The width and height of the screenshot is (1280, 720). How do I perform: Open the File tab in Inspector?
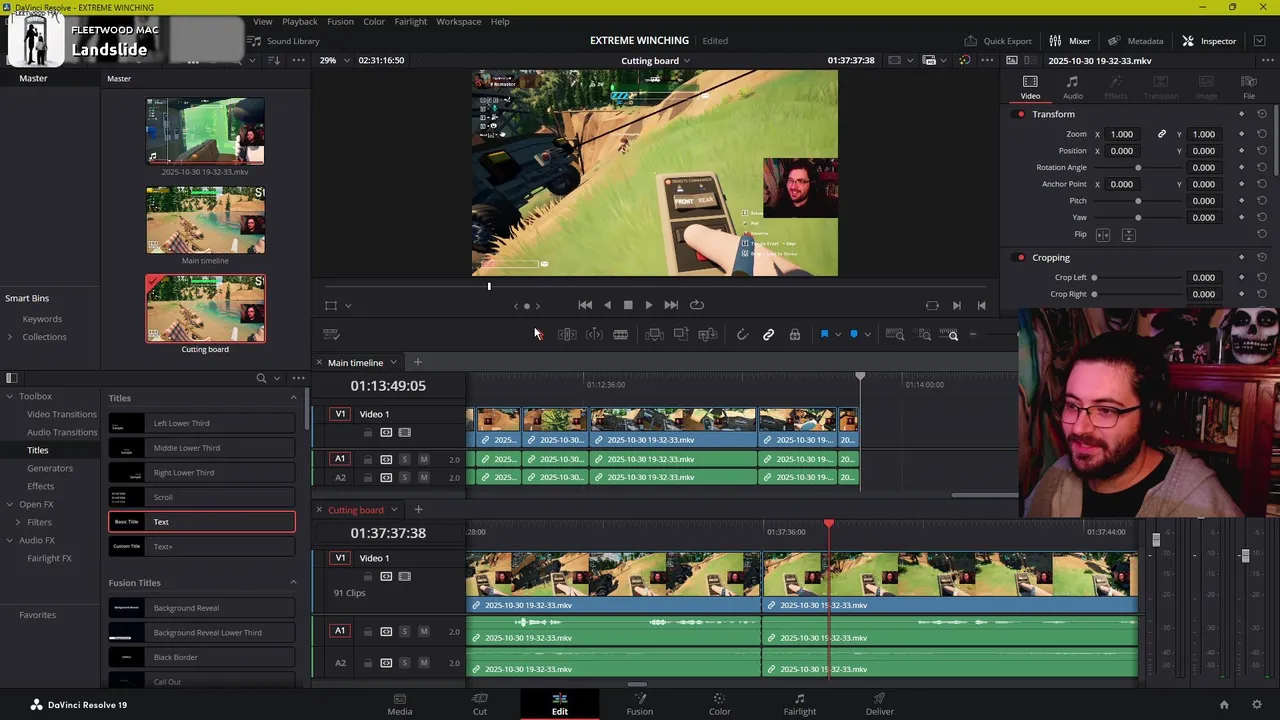[1248, 87]
